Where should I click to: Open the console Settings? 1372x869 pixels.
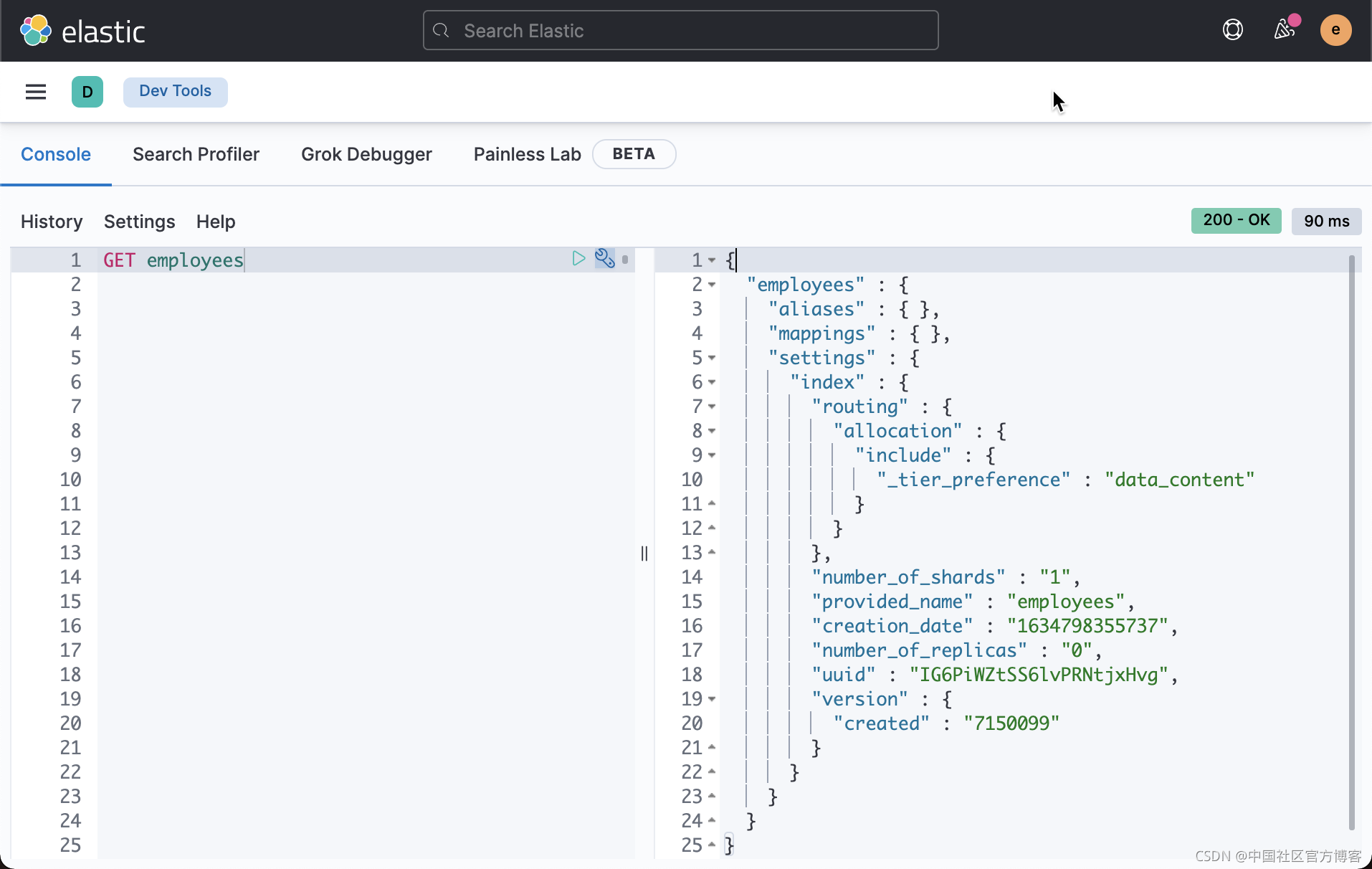click(x=139, y=222)
